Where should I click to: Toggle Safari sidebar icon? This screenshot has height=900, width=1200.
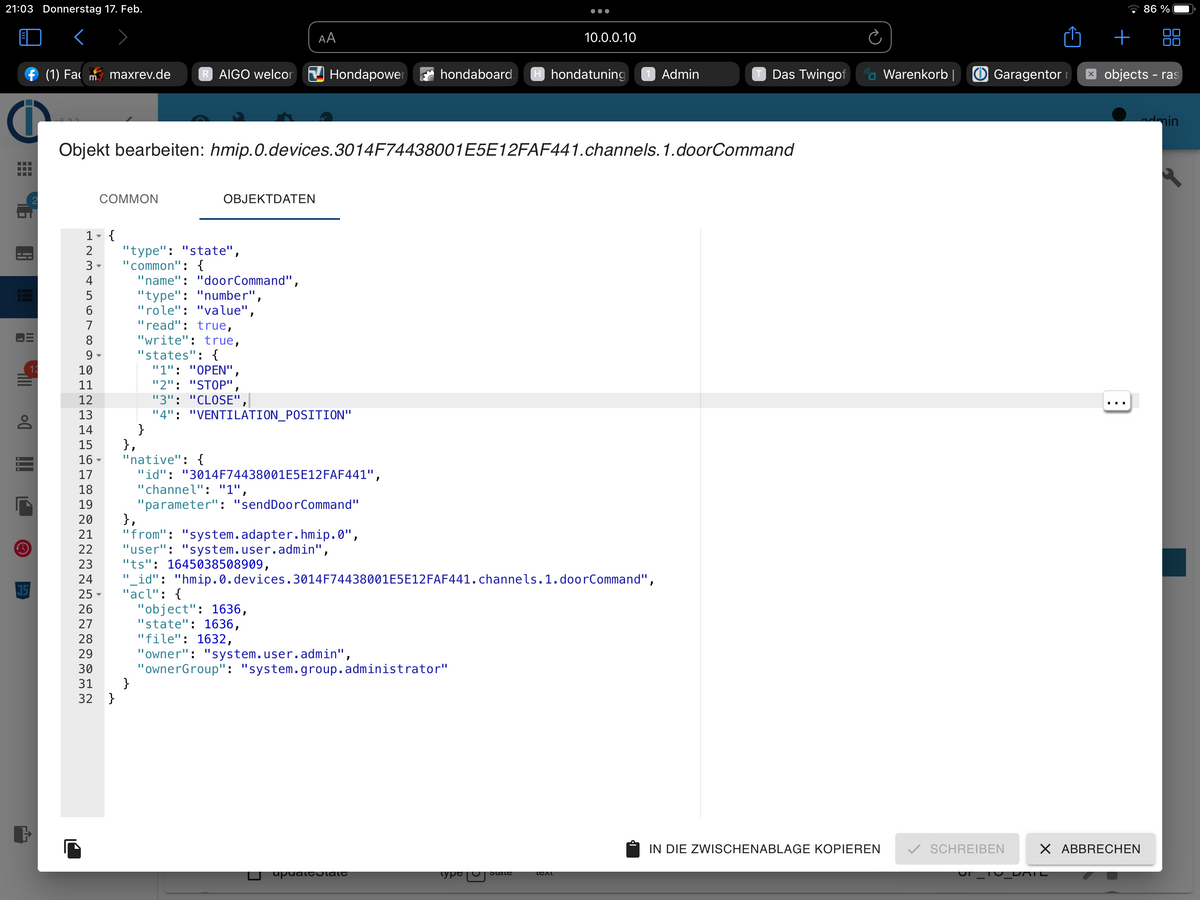pyautogui.click(x=30, y=37)
